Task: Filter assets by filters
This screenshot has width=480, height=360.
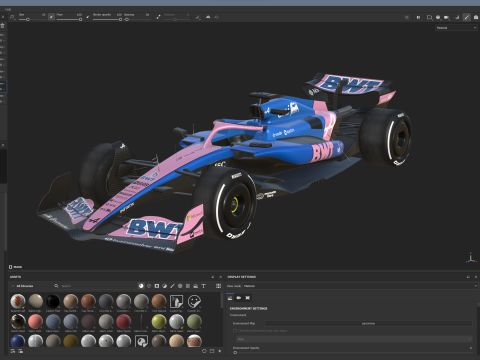Action: coord(164,286)
